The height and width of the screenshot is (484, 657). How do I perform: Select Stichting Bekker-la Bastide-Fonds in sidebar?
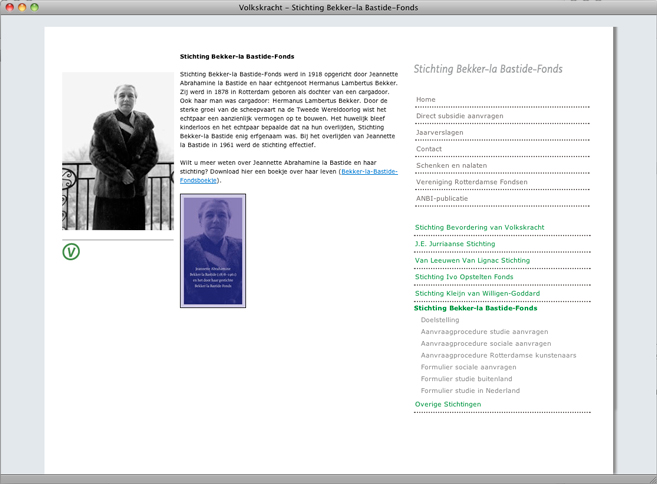coord(476,308)
